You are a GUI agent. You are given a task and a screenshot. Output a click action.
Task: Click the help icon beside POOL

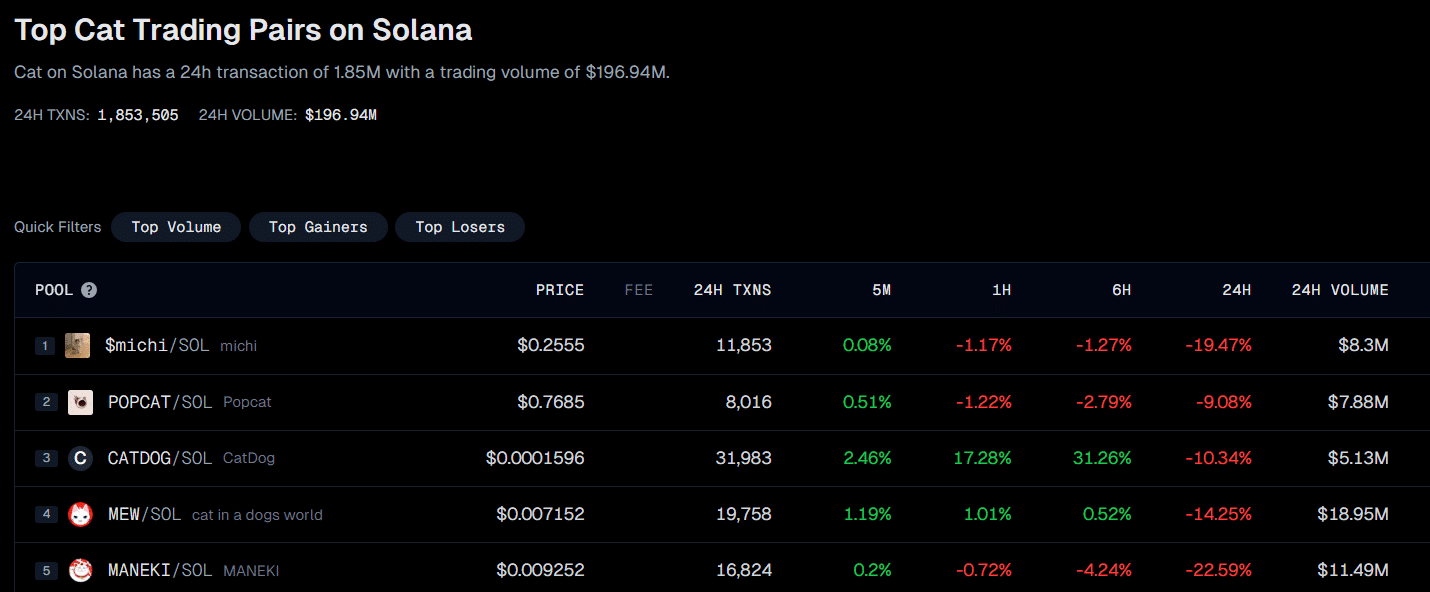(89, 290)
